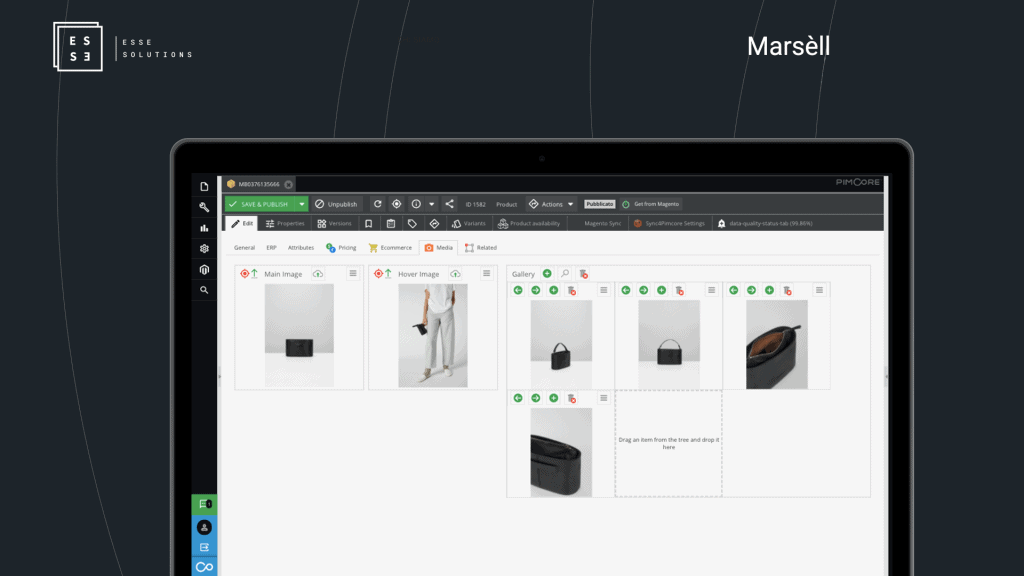The height and width of the screenshot is (576, 1024).
Task: Switch to the Properties tab
Action: point(285,223)
